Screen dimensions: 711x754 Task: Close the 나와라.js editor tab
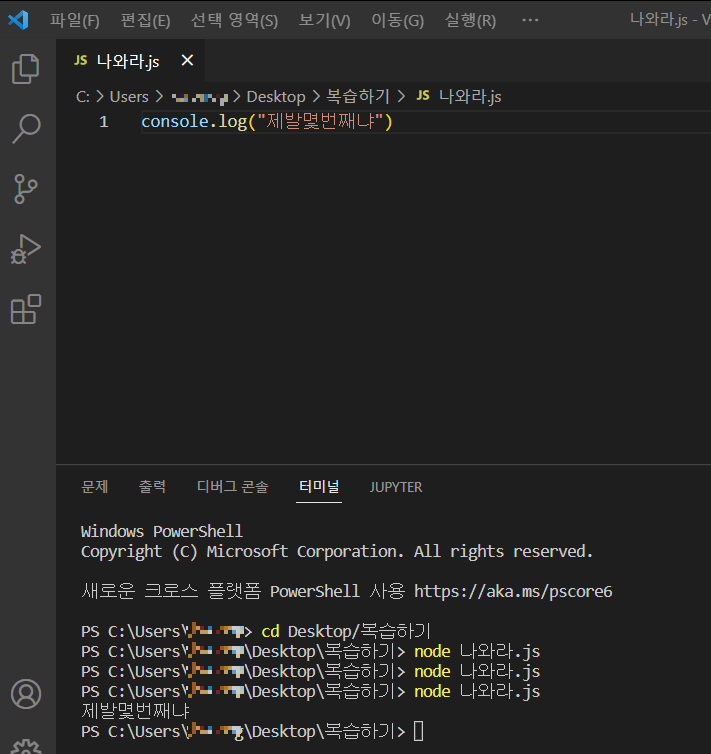[187, 61]
